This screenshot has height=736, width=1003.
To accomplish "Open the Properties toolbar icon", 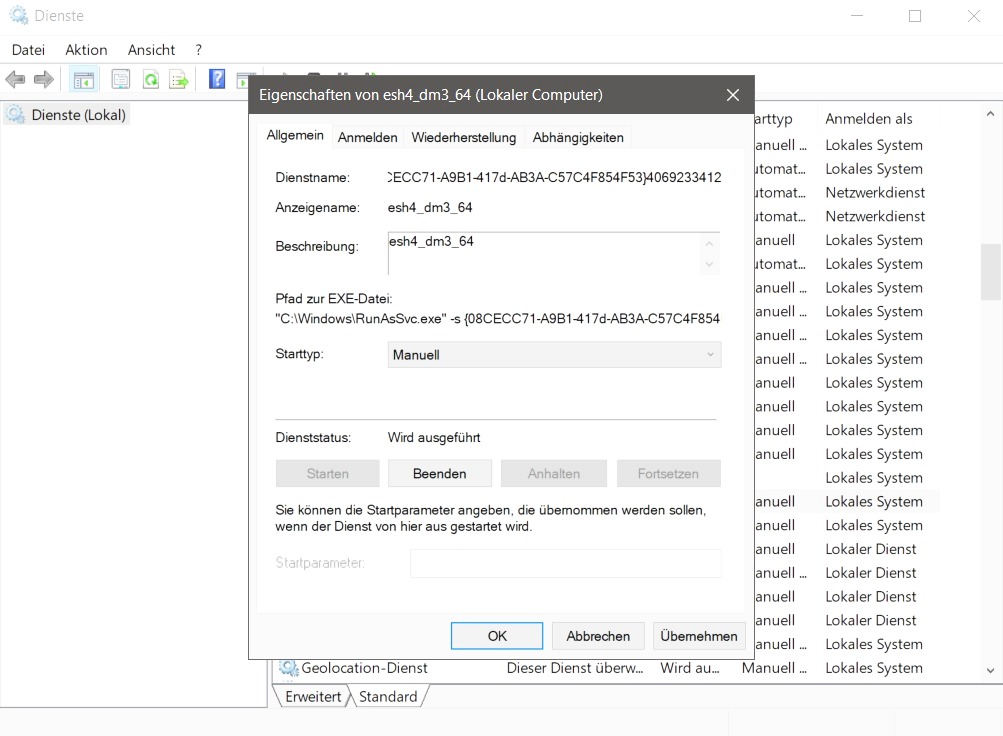I will [121, 80].
